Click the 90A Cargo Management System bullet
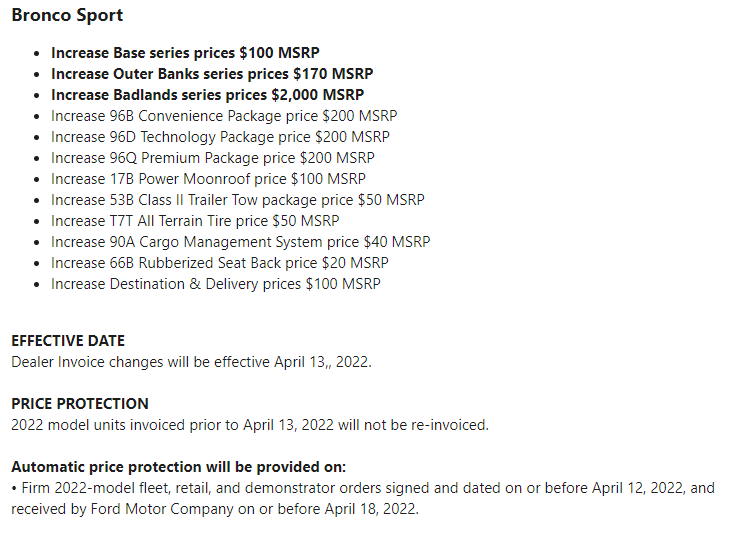The height and width of the screenshot is (547, 747). [x=241, y=242]
